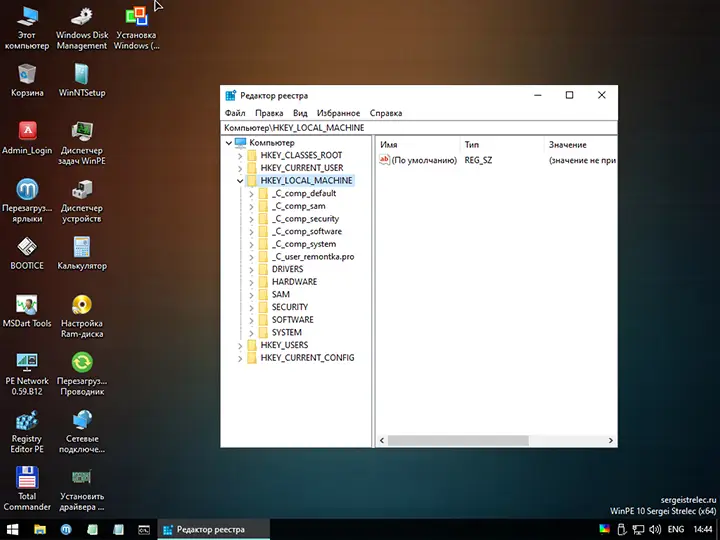Collapse the Компьютер root node
Viewport: 720px width, 540px height.
pos(229,143)
